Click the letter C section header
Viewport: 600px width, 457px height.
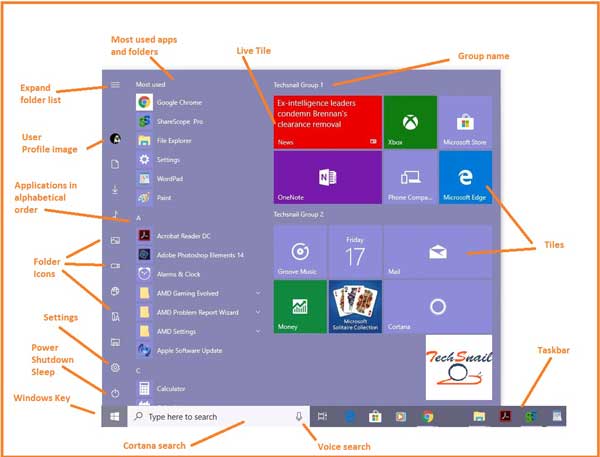(138, 370)
